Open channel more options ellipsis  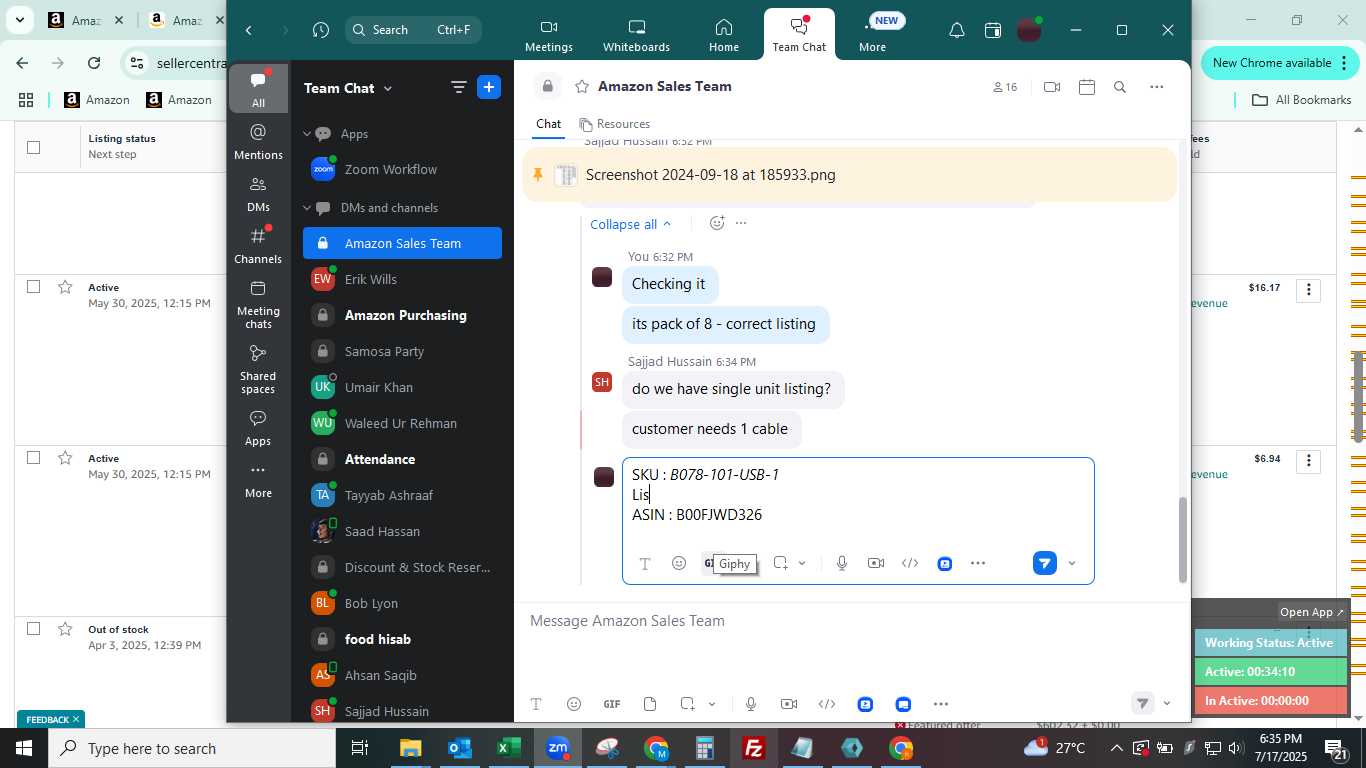[x=1157, y=87]
